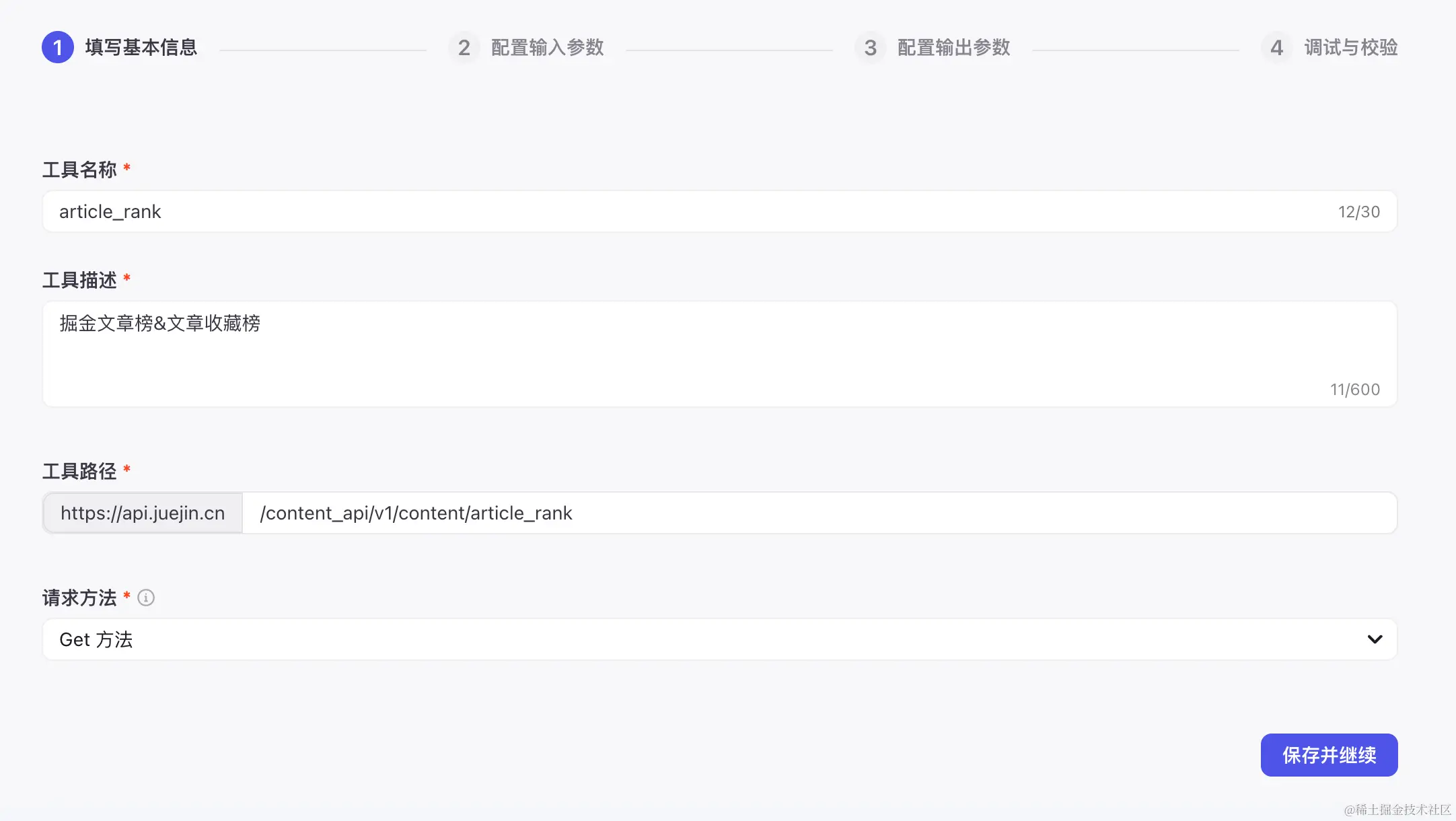Go to 填写基本信息 step

pyautogui.click(x=141, y=47)
